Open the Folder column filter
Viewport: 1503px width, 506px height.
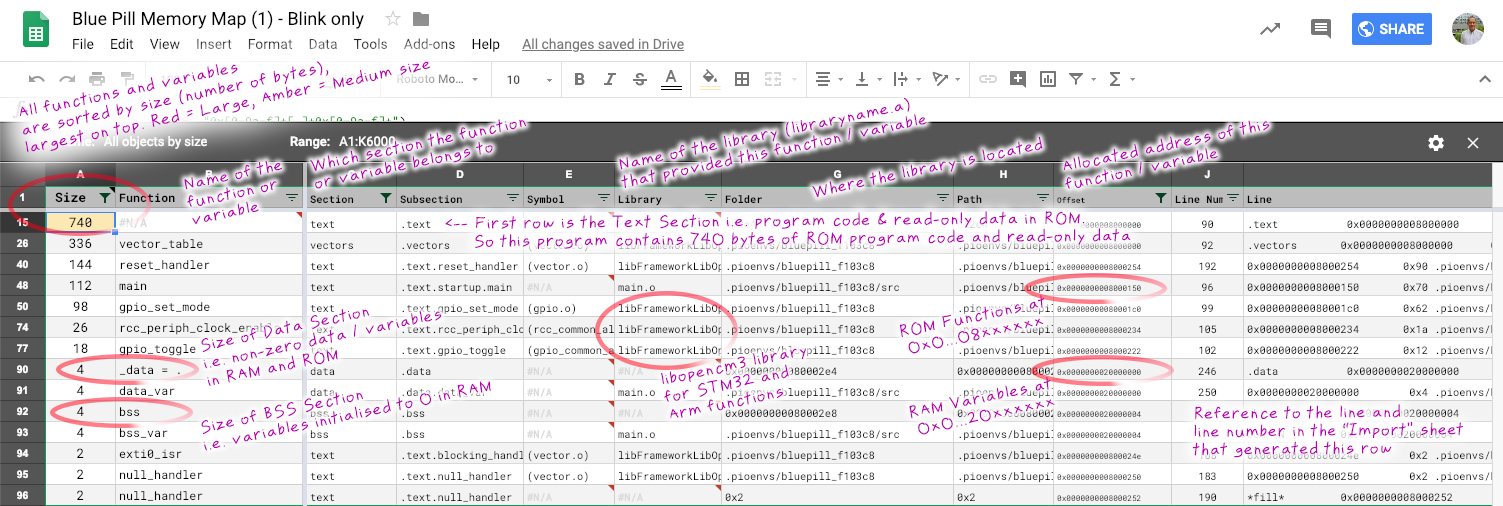pos(942,198)
